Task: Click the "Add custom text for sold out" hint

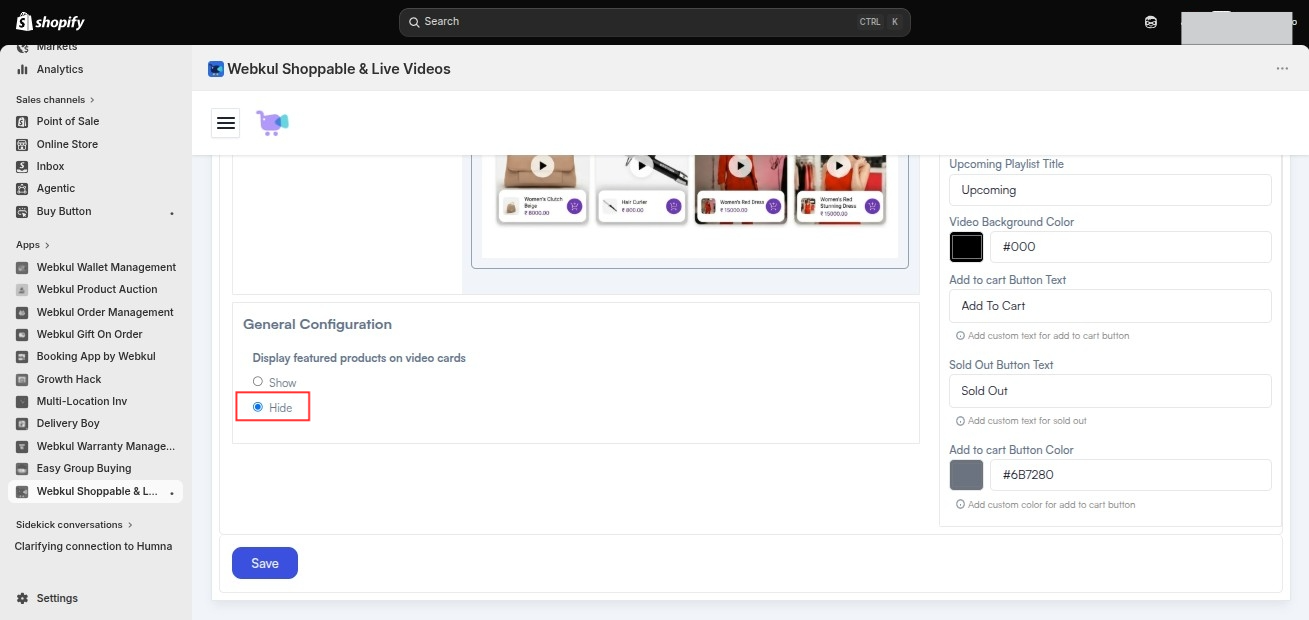Action: coord(1027,421)
